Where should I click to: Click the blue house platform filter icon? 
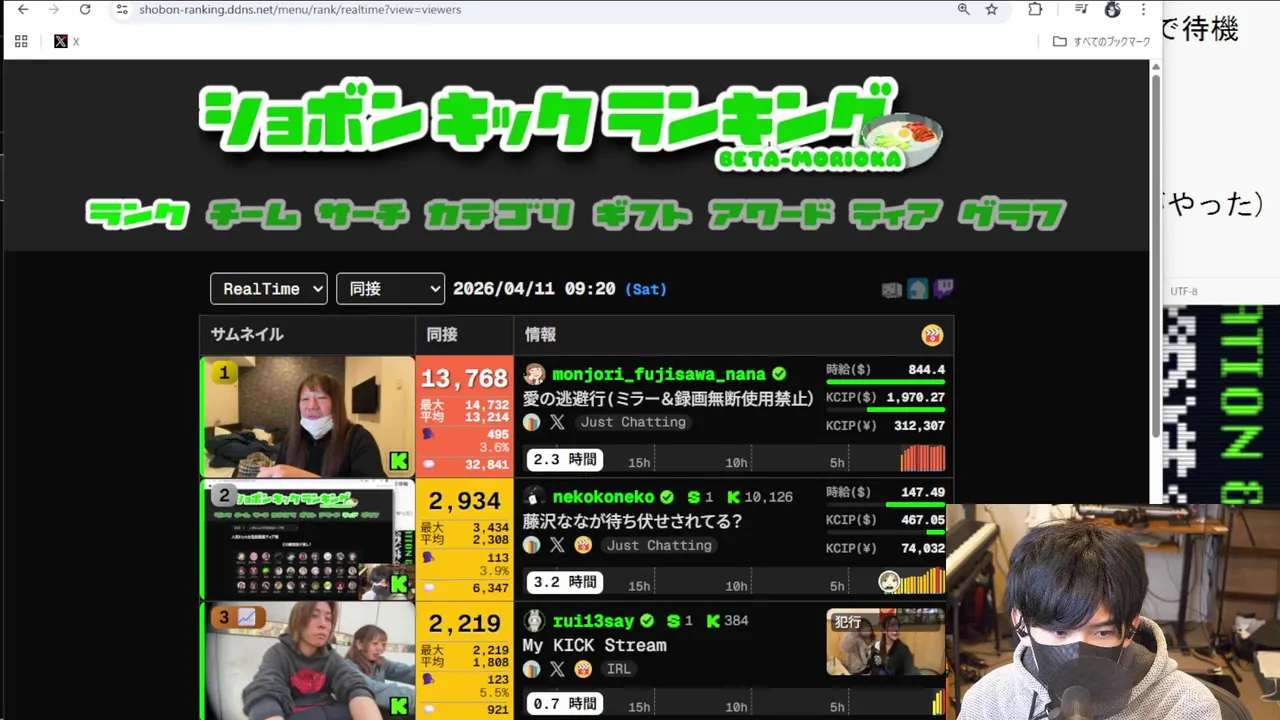pyautogui.click(x=918, y=289)
